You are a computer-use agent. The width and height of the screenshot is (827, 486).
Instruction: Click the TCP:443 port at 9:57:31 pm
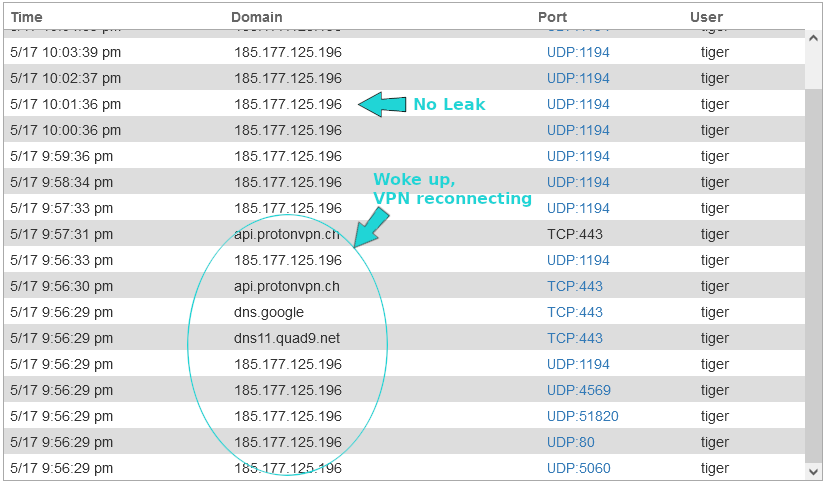click(575, 234)
